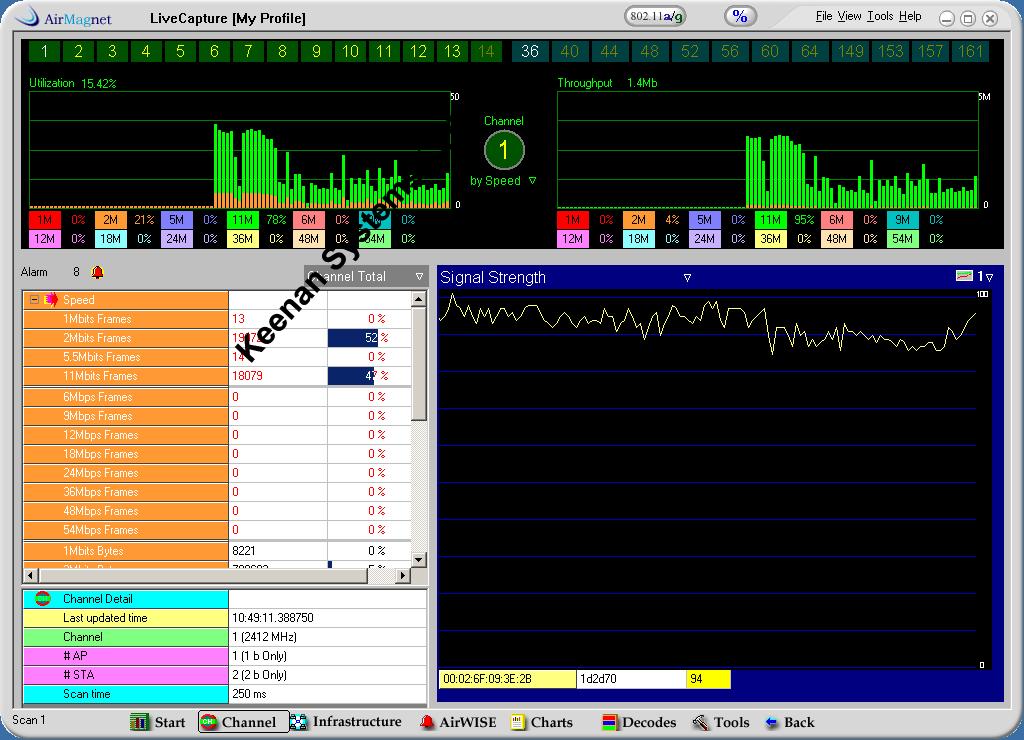
Task: Click the 11M green swatch under Throughput
Action: point(771,220)
